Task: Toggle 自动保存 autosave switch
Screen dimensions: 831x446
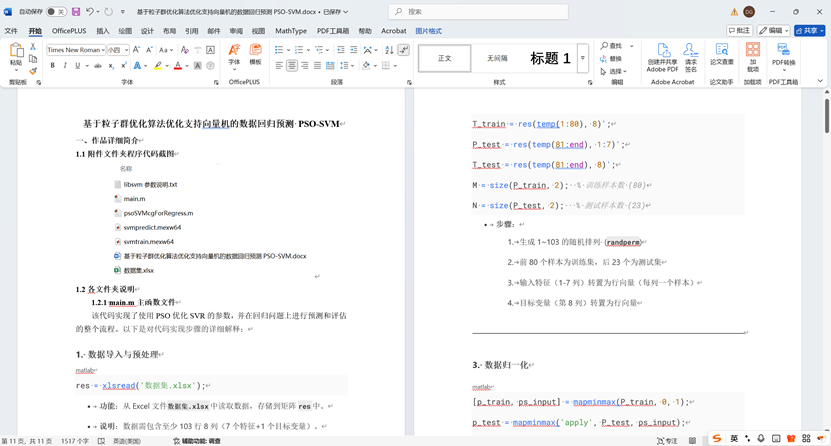Action: [56, 12]
